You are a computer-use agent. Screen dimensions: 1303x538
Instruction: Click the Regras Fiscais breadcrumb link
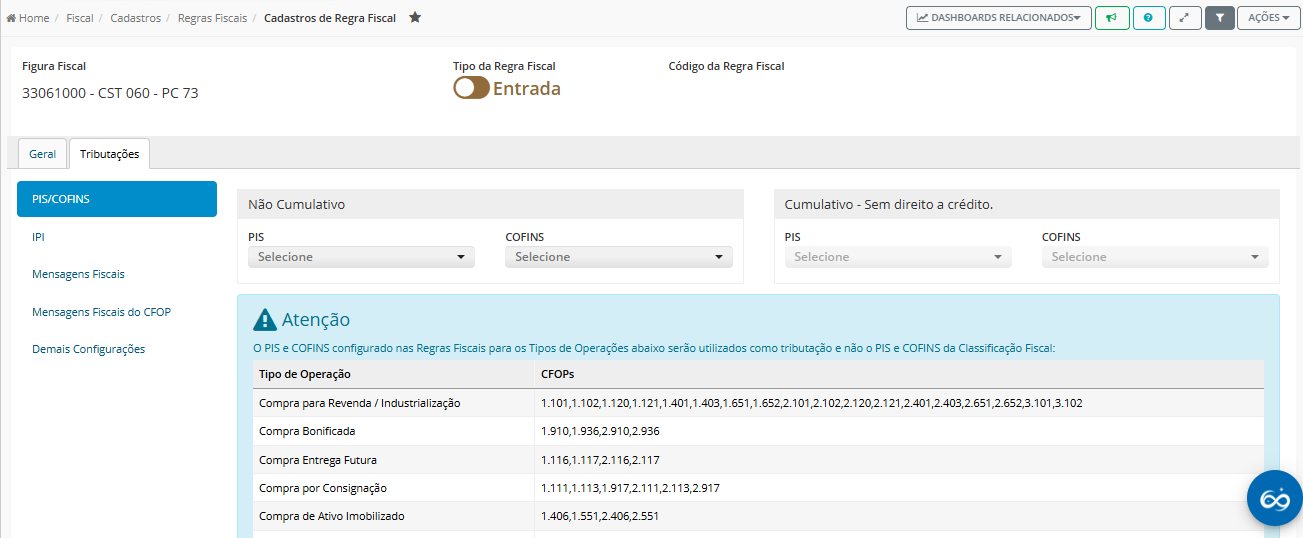(212, 18)
